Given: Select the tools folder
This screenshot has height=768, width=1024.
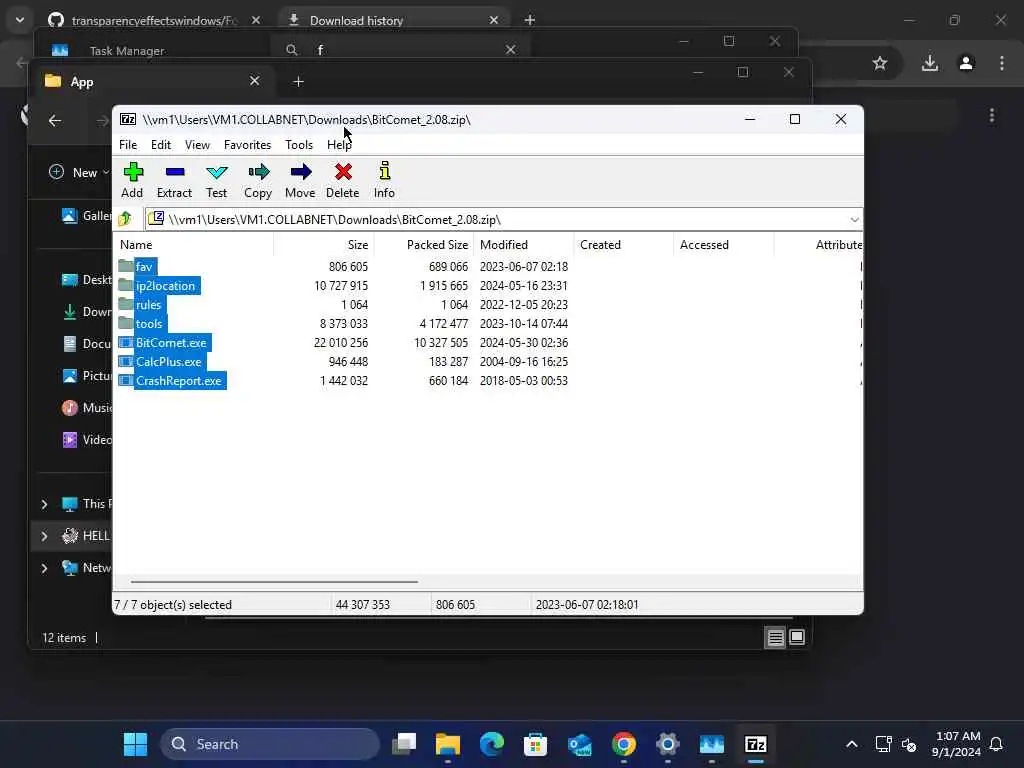Looking at the screenshot, I should [x=149, y=323].
